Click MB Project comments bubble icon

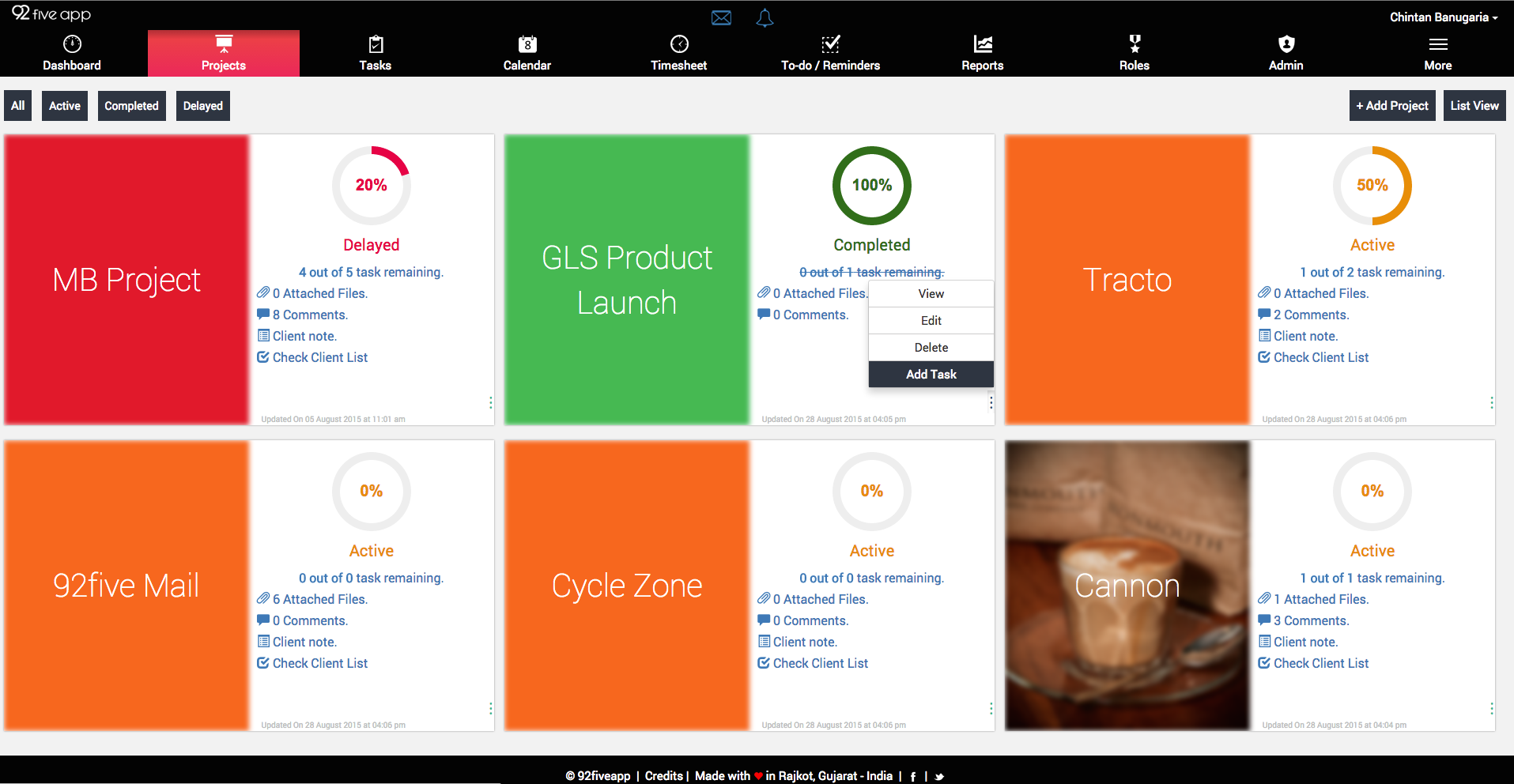(263, 315)
